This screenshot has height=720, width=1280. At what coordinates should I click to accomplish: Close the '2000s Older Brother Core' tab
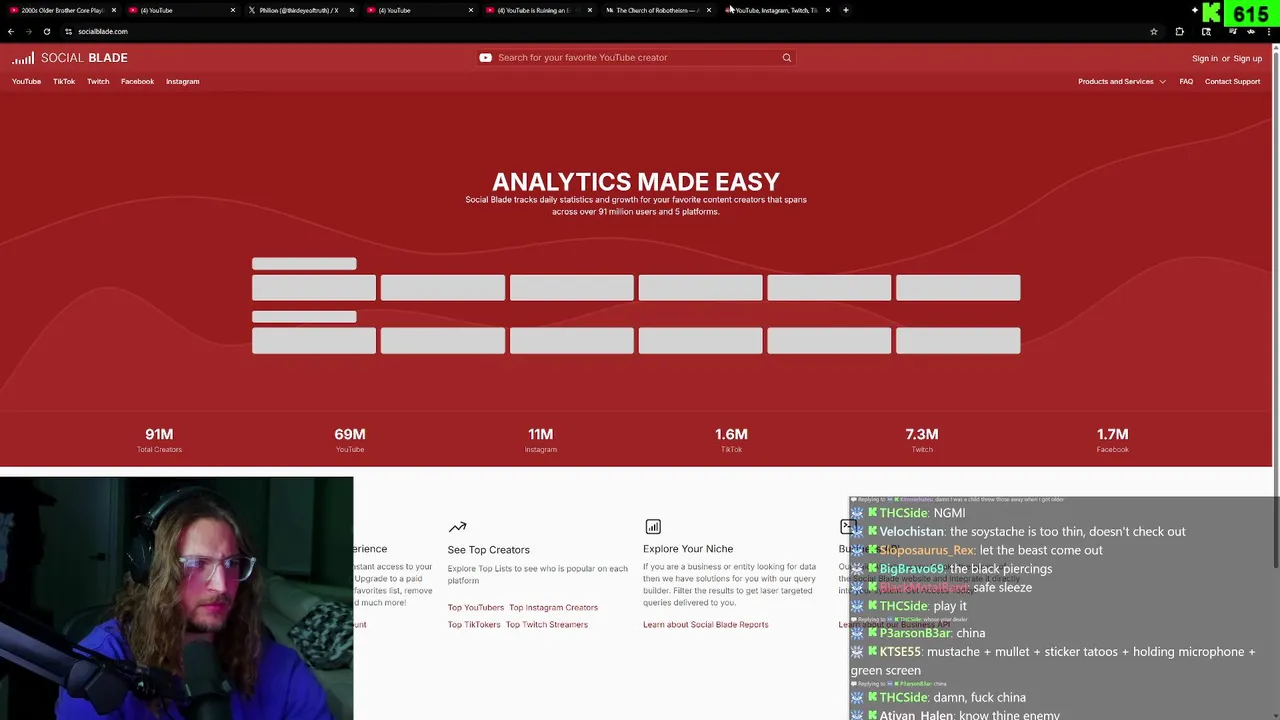pos(113,10)
